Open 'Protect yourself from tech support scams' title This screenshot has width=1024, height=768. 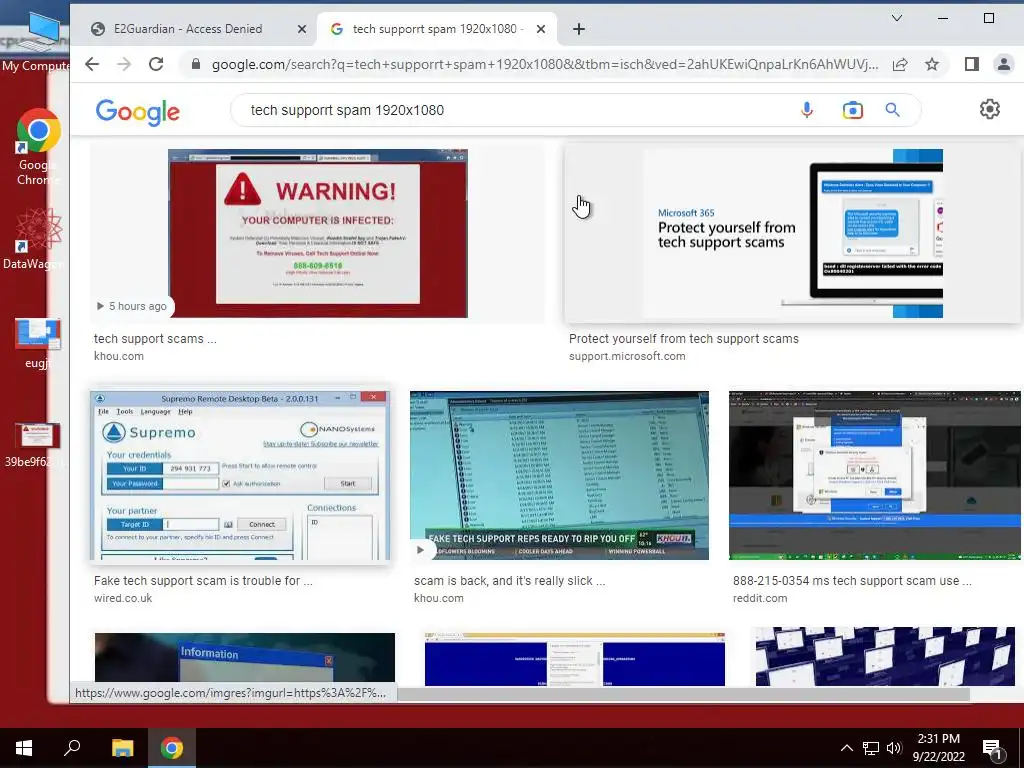click(x=684, y=338)
